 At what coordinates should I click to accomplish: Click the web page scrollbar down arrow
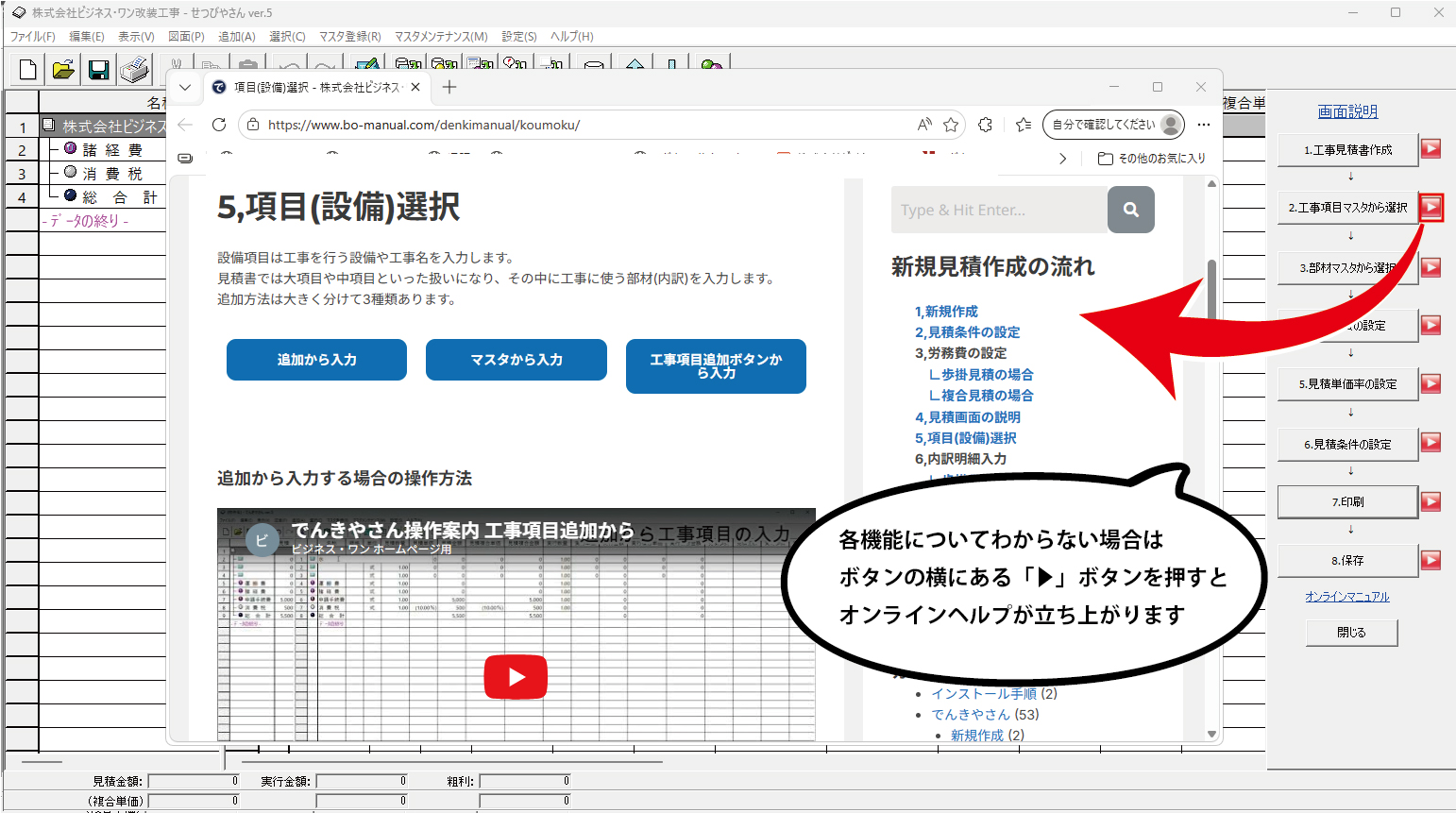tap(1211, 734)
